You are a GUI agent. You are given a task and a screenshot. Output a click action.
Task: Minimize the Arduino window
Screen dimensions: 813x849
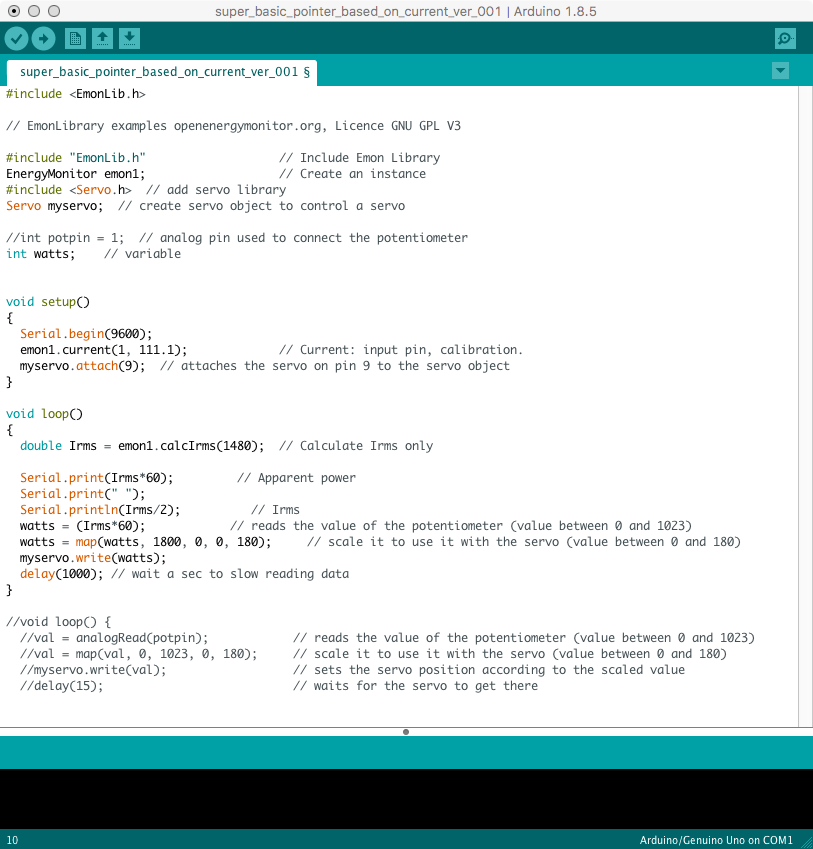pyautogui.click(x=34, y=10)
